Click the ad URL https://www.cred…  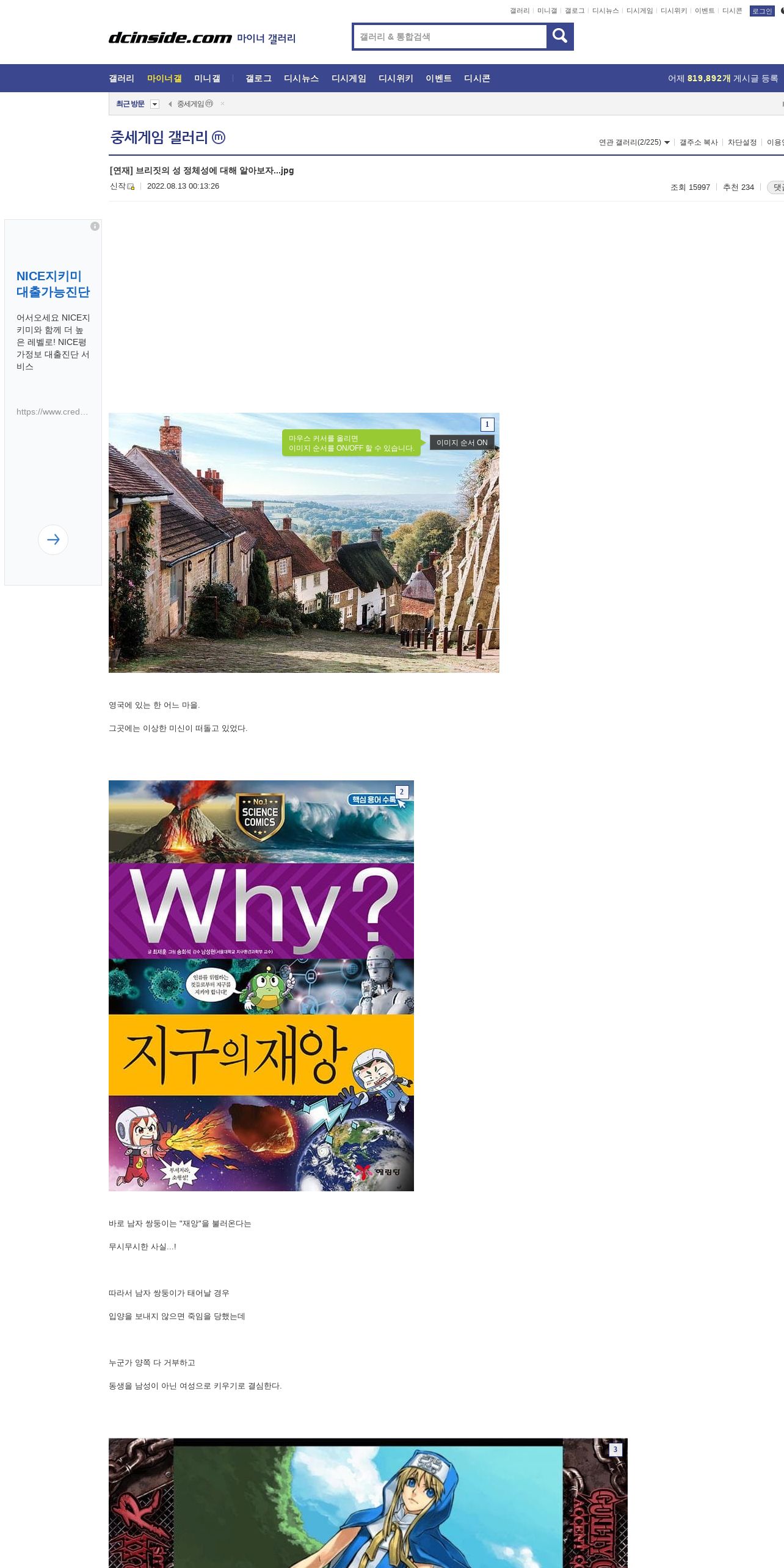tap(52, 412)
